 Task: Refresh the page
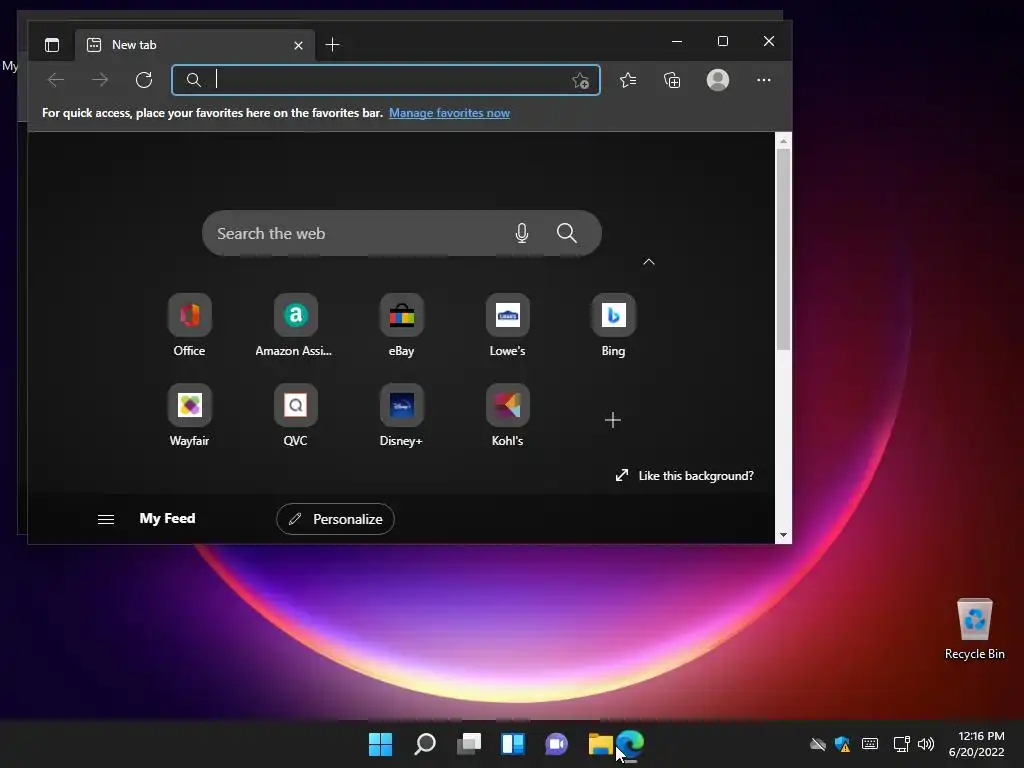tap(144, 80)
